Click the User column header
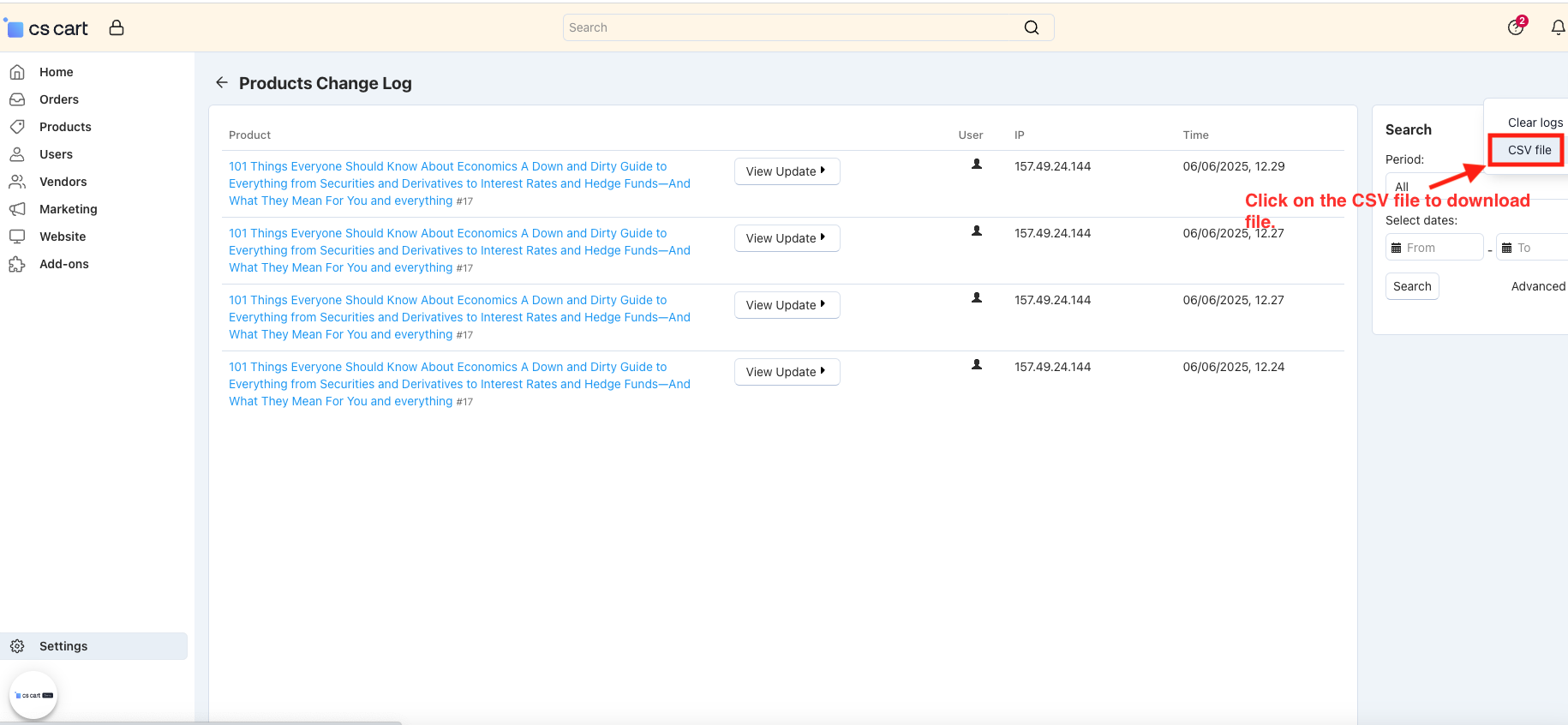Viewport: 1568px width, 725px height. (971, 135)
